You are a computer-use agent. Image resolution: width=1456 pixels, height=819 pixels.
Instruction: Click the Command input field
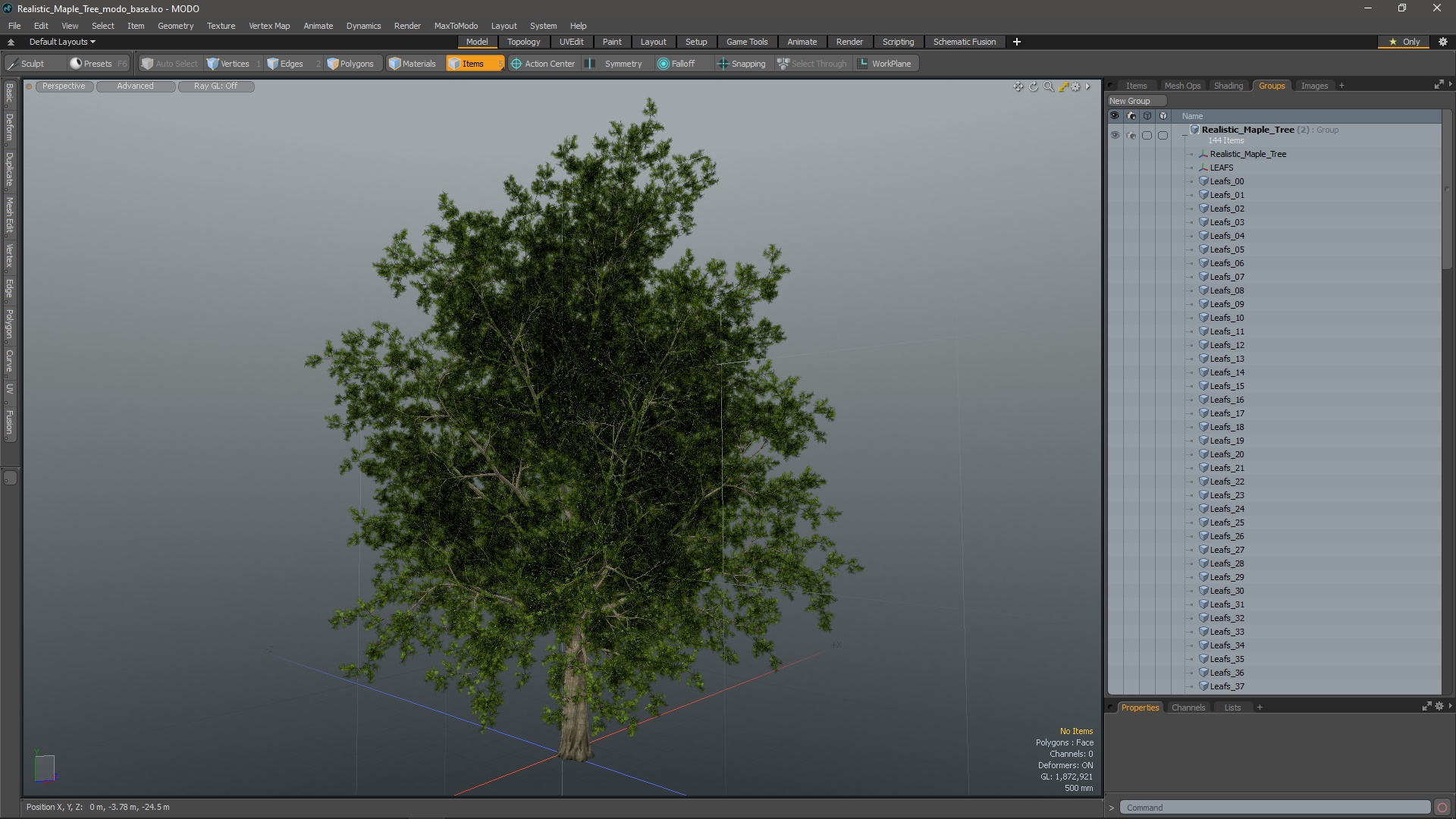point(1274,808)
